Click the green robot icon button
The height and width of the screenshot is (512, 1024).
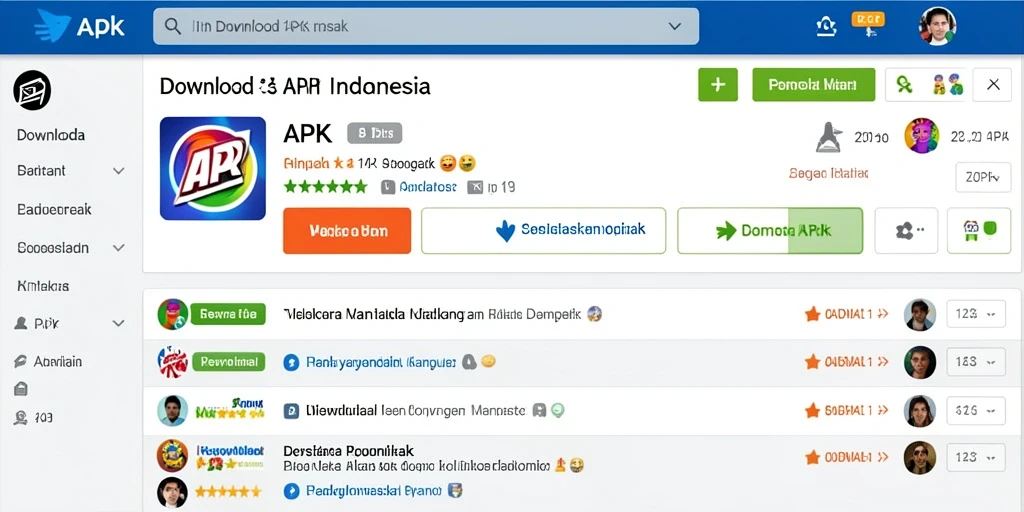[979, 231]
